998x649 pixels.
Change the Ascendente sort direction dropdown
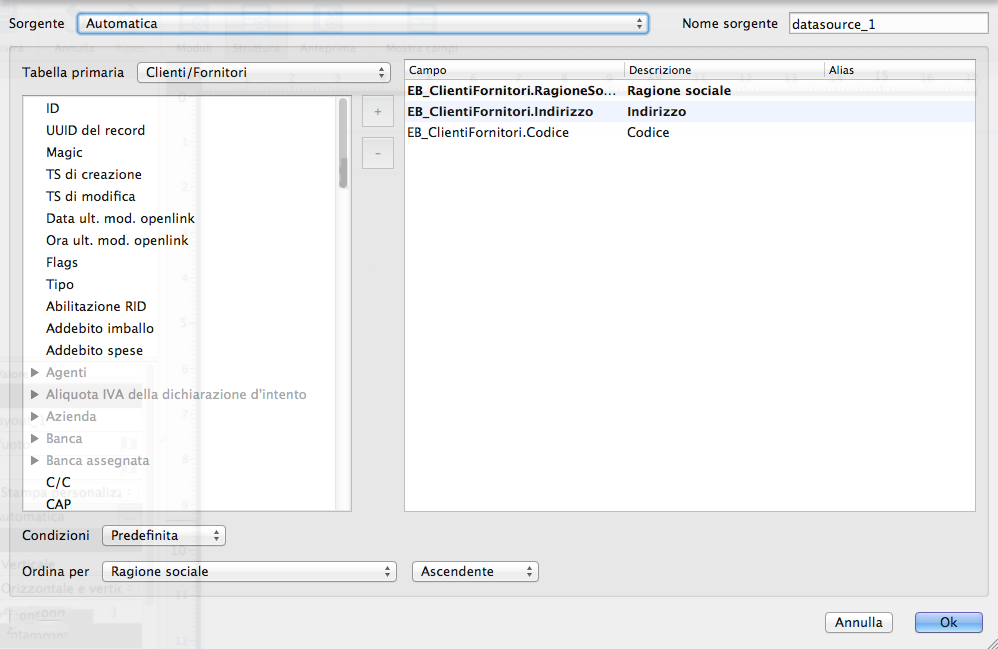pos(475,572)
